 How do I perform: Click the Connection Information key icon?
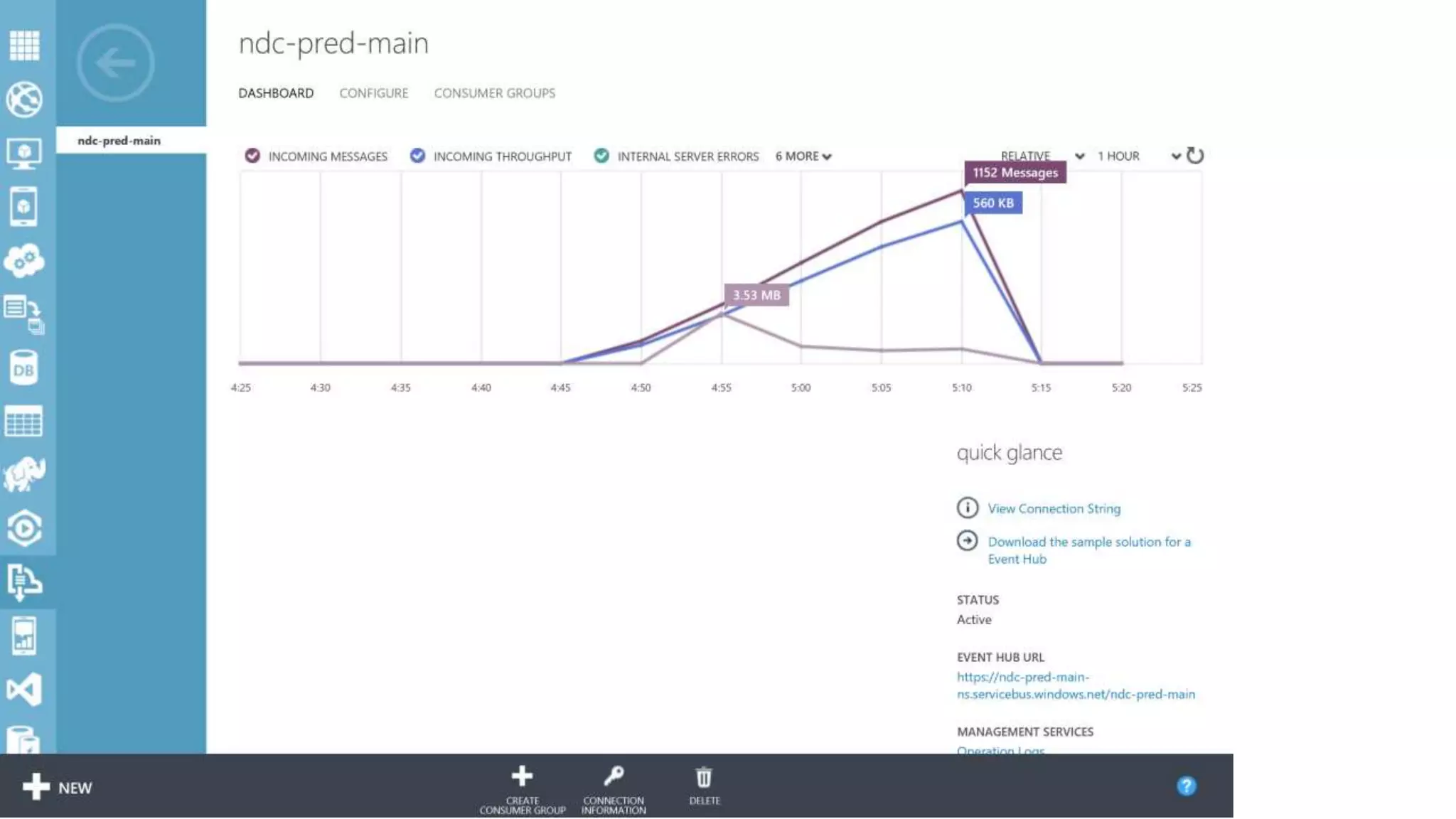[x=614, y=776]
